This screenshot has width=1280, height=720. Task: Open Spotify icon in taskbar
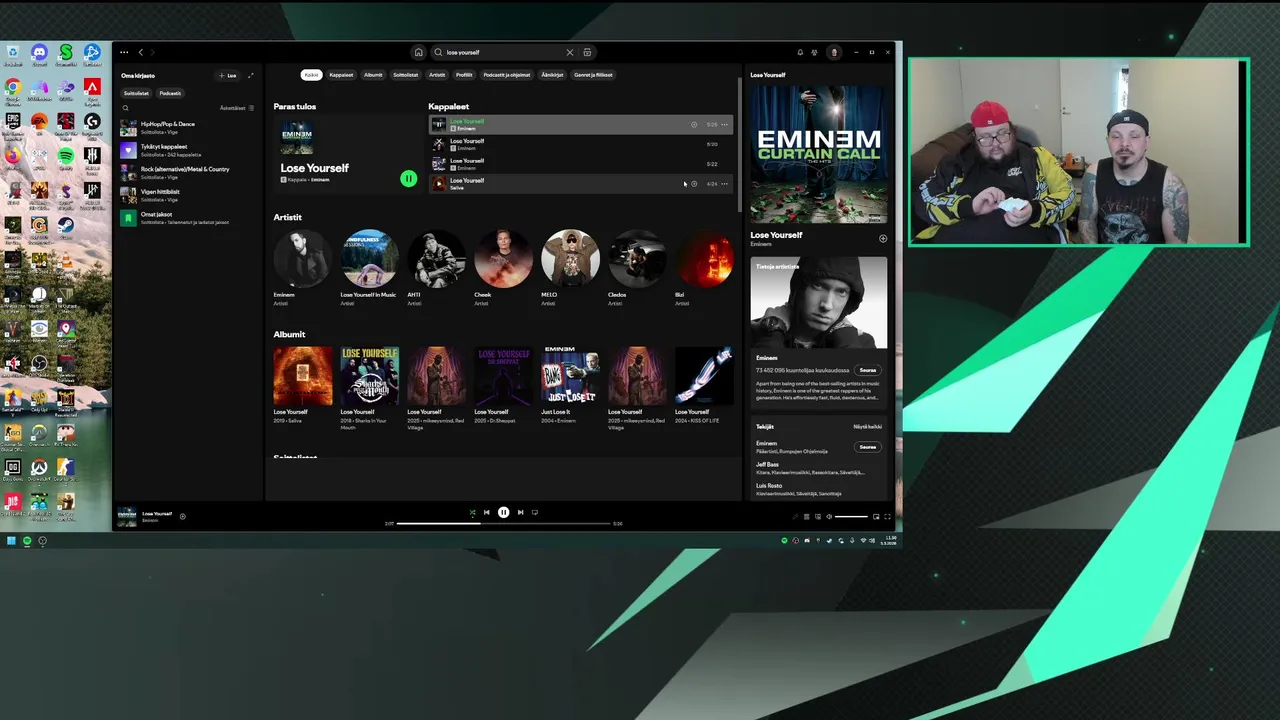coord(27,541)
